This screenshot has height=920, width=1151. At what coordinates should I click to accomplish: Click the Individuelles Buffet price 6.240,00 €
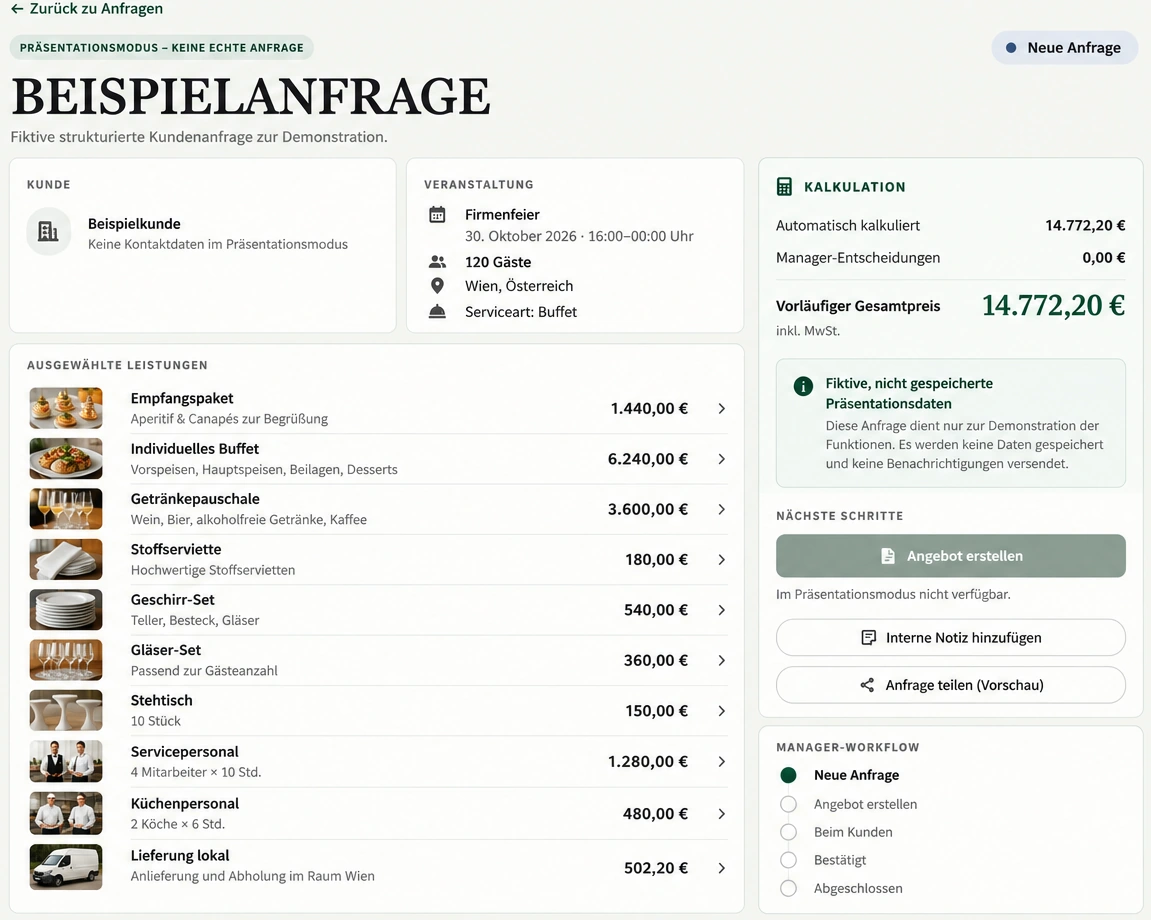(x=647, y=459)
